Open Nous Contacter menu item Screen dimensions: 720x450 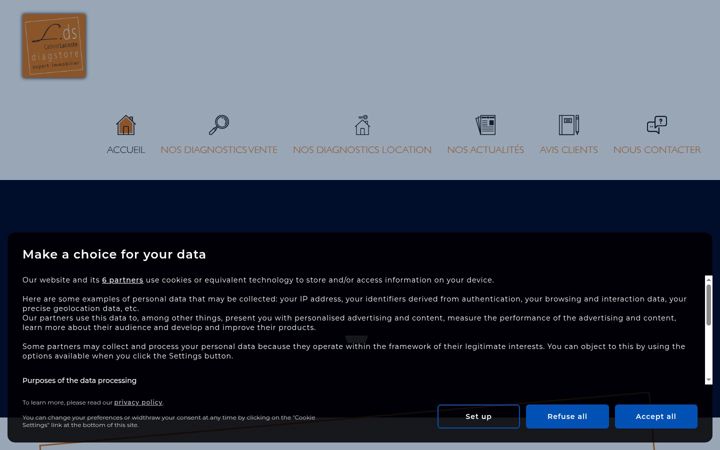(657, 150)
